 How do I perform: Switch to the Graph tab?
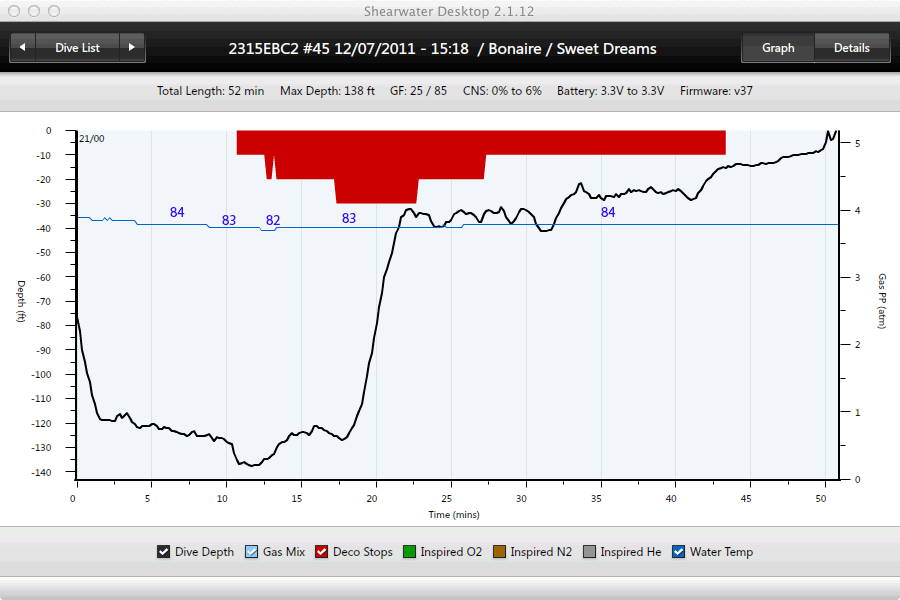777,47
